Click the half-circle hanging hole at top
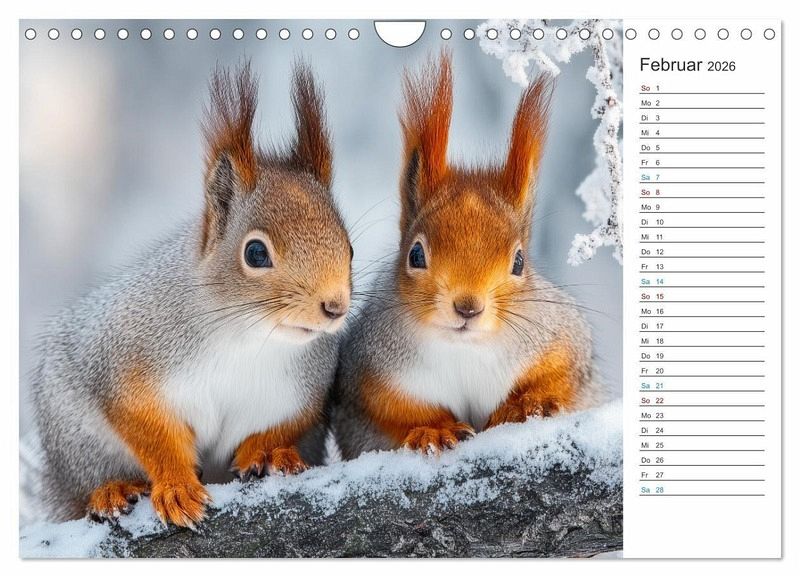Image resolution: width=800 pixels, height=577 pixels. pyautogui.click(x=400, y=31)
